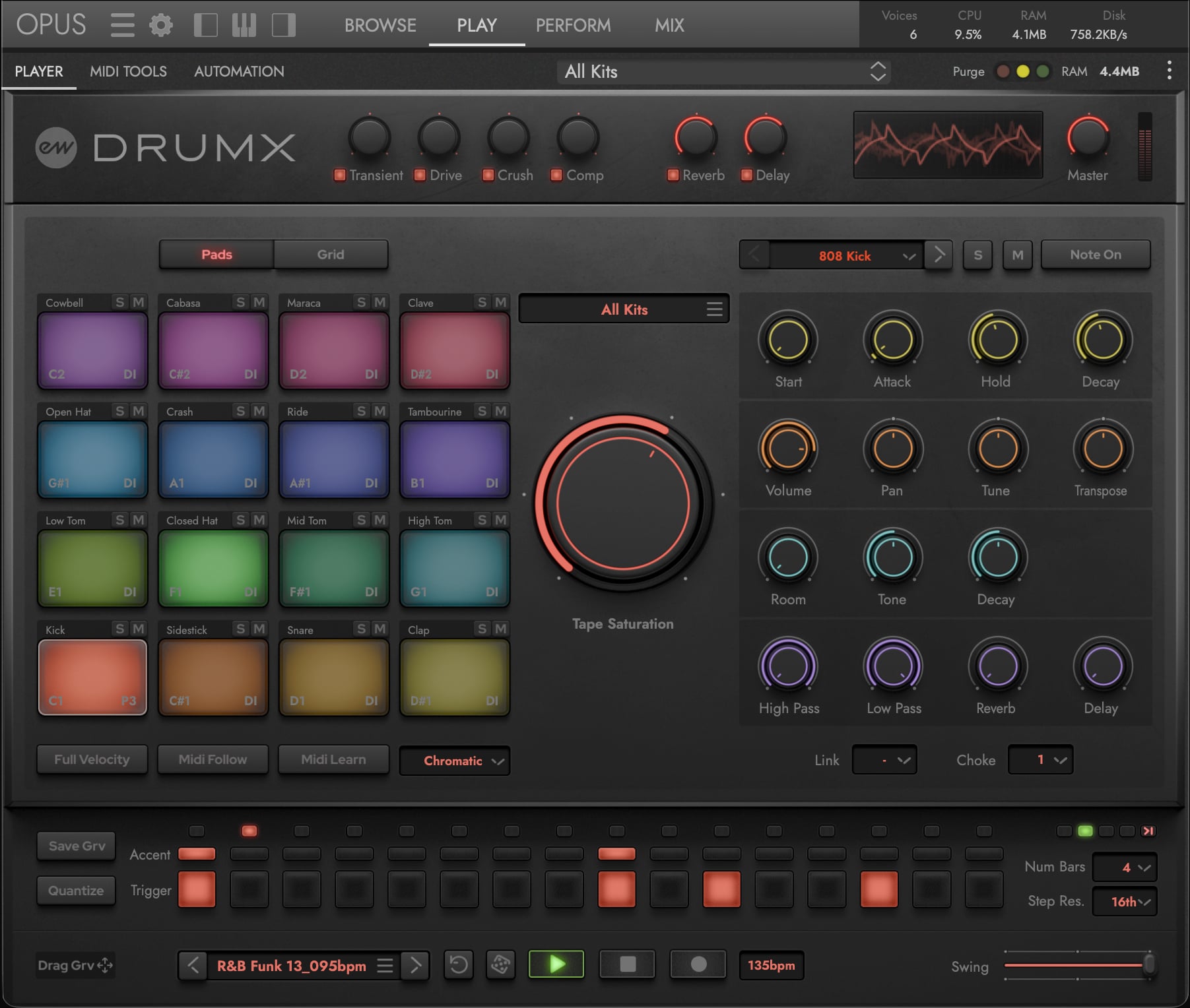Toggle the Comp effect switch
This screenshot has width=1190, height=1008.
[556, 175]
